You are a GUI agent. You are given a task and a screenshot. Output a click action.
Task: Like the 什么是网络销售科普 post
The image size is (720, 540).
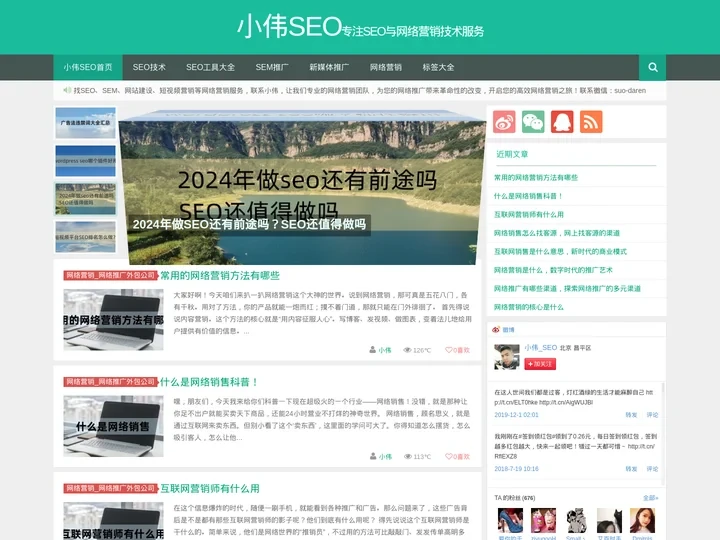[x=457, y=456]
